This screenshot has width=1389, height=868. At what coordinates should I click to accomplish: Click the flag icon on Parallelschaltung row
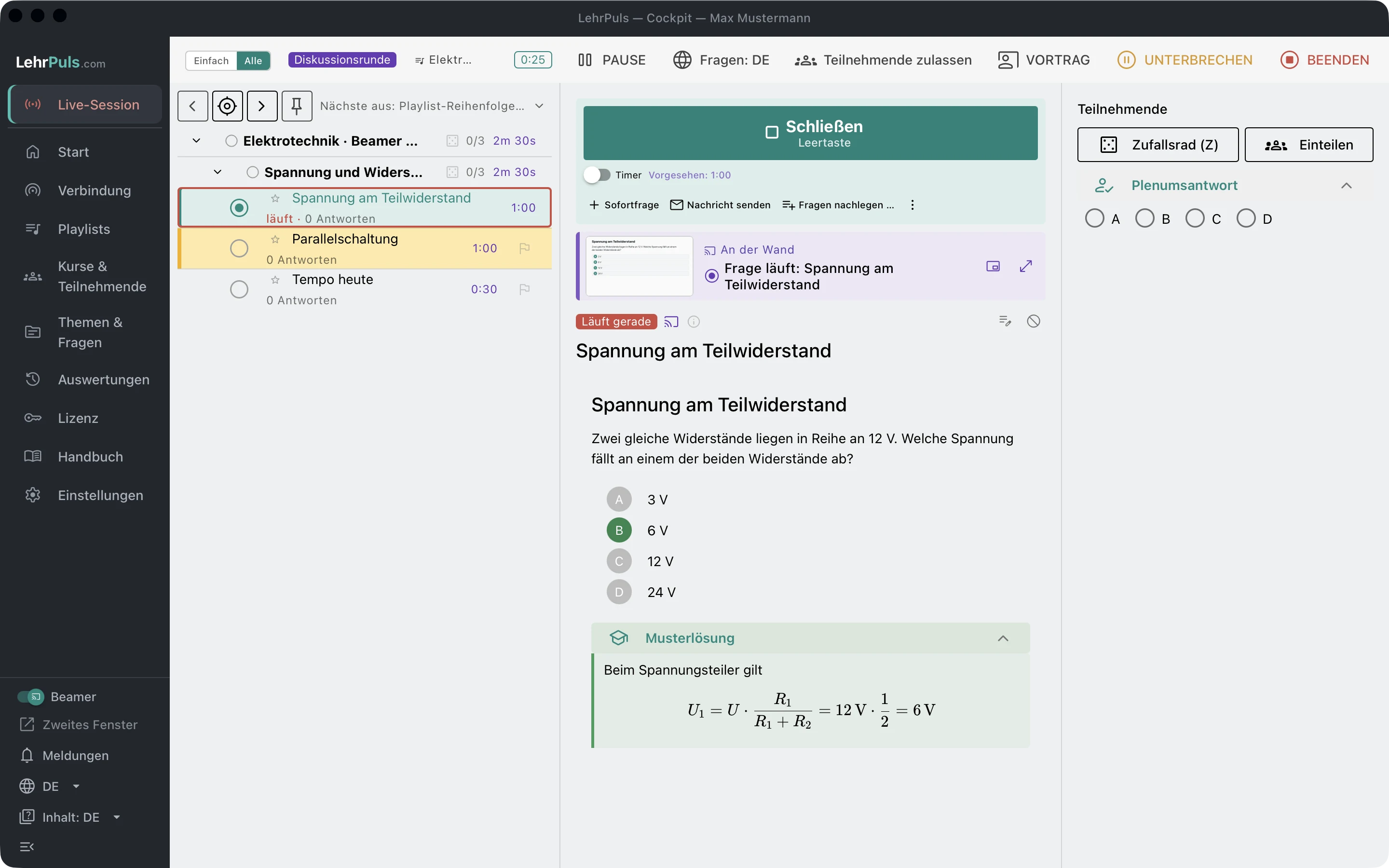click(524, 248)
